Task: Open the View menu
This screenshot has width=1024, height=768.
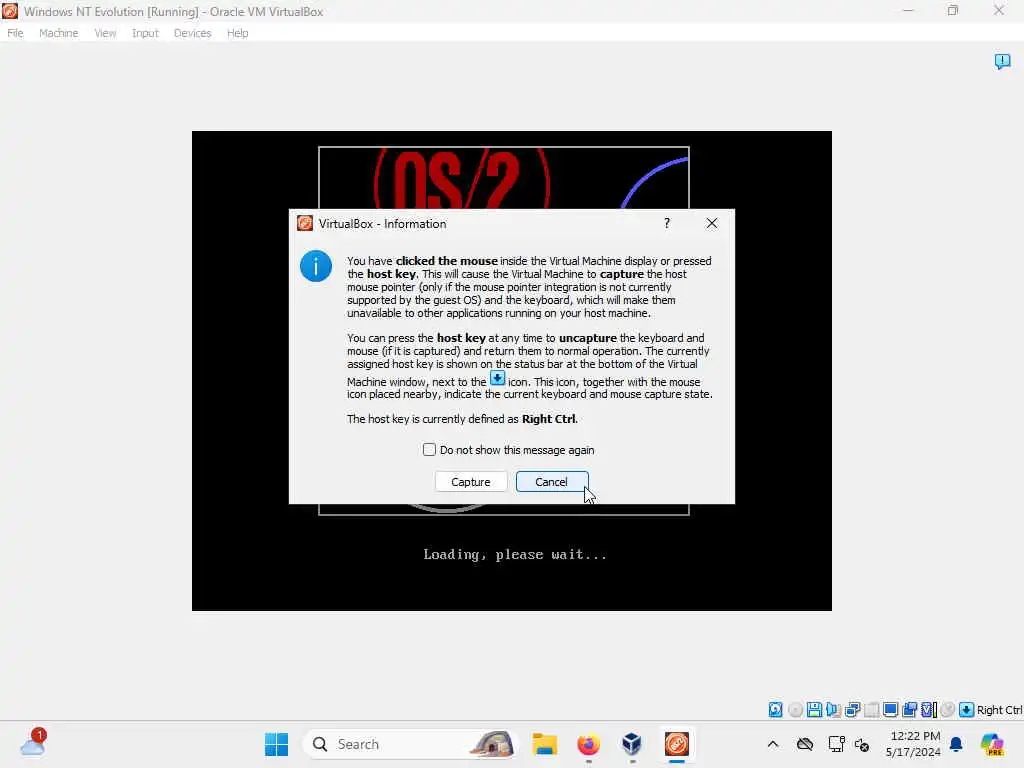Action: [x=104, y=33]
